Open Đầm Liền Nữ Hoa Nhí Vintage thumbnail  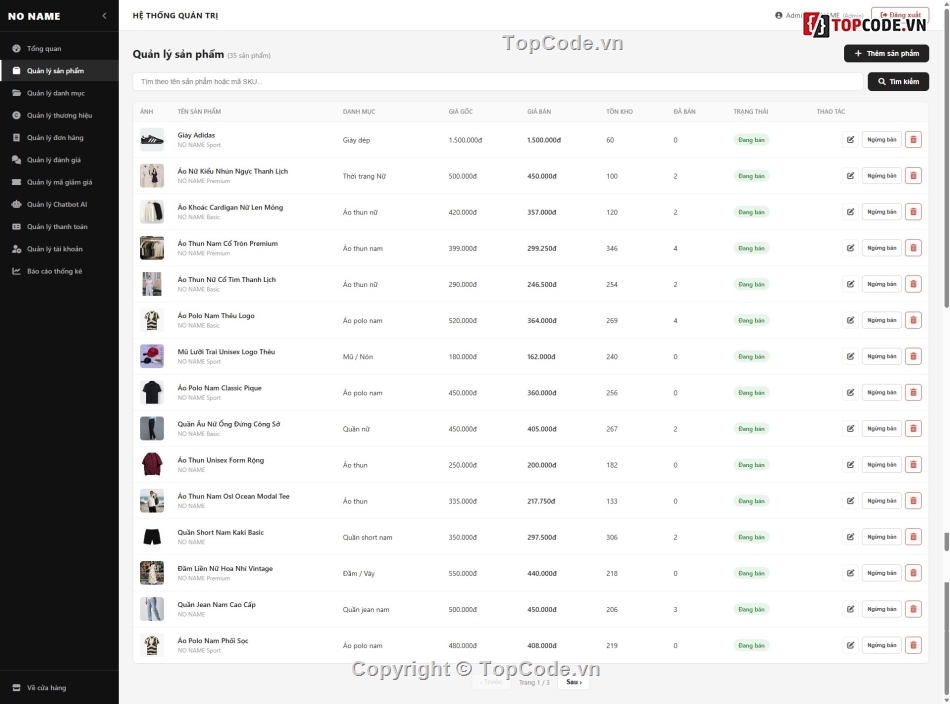151,573
